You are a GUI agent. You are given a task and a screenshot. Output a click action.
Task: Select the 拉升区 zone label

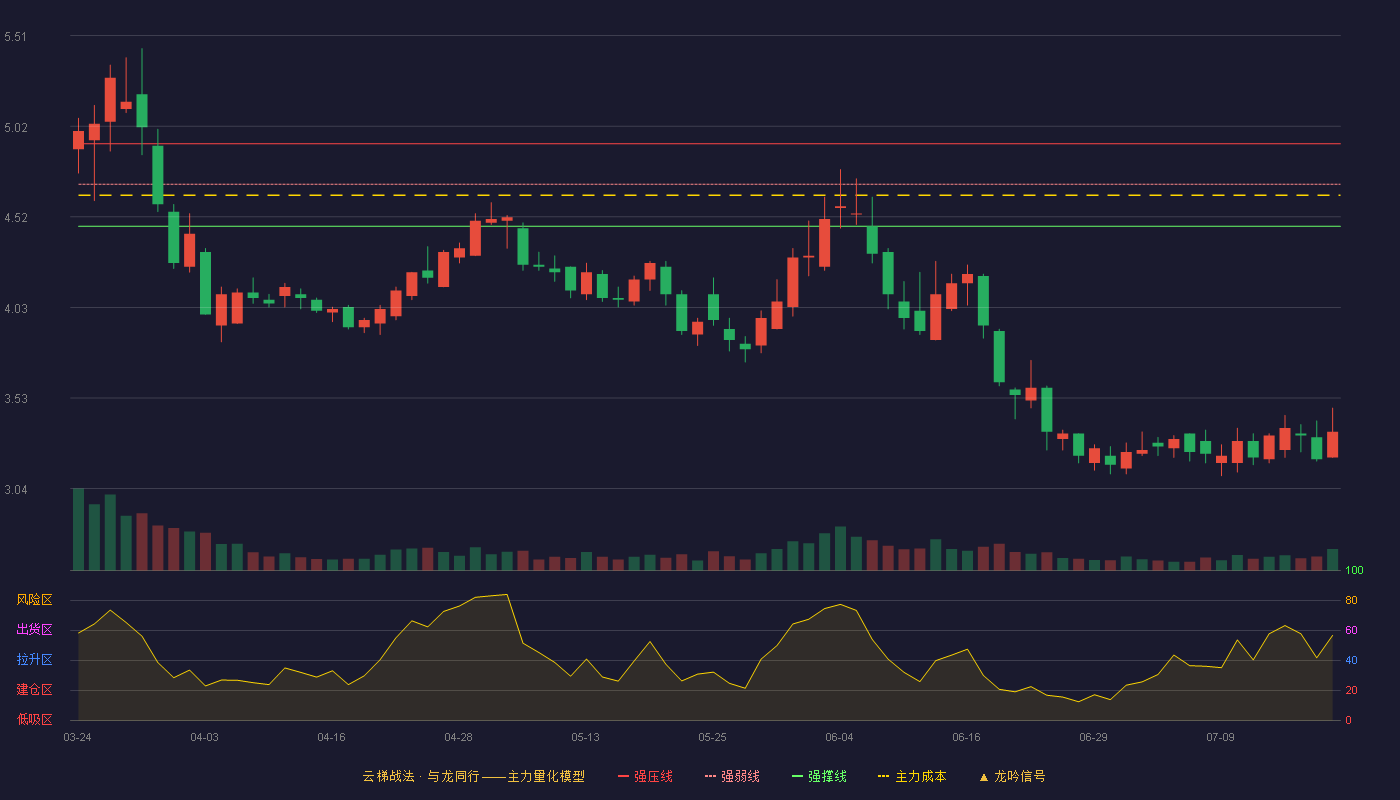[x=34, y=660]
